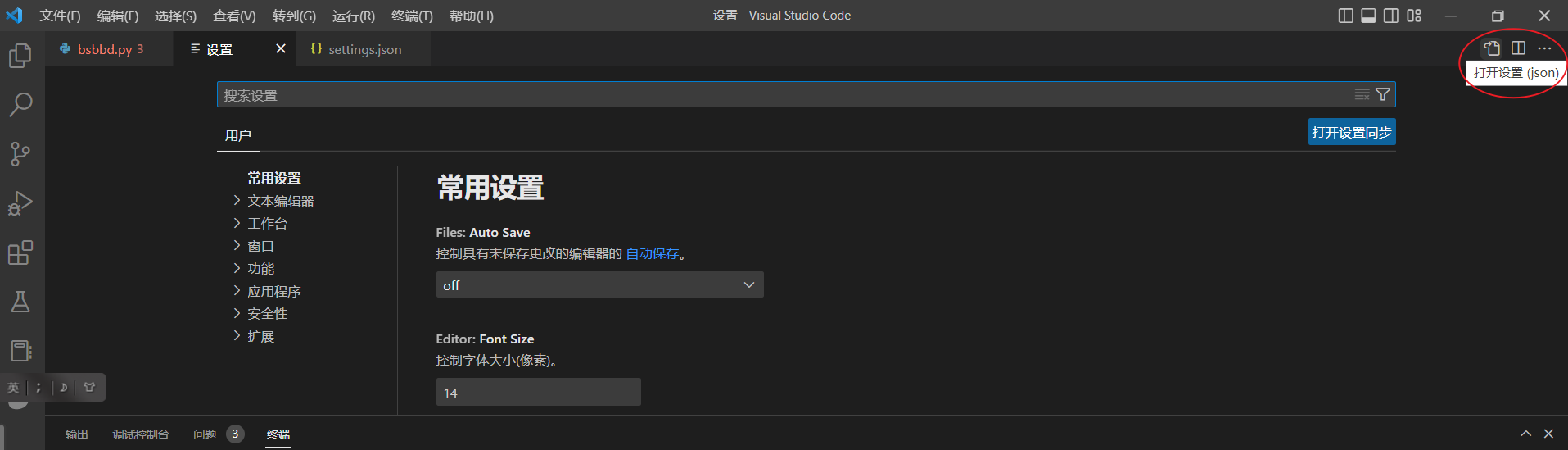Switch to the 调试控制台 panel tab
Screen dimensions: 1568x450
point(141,434)
